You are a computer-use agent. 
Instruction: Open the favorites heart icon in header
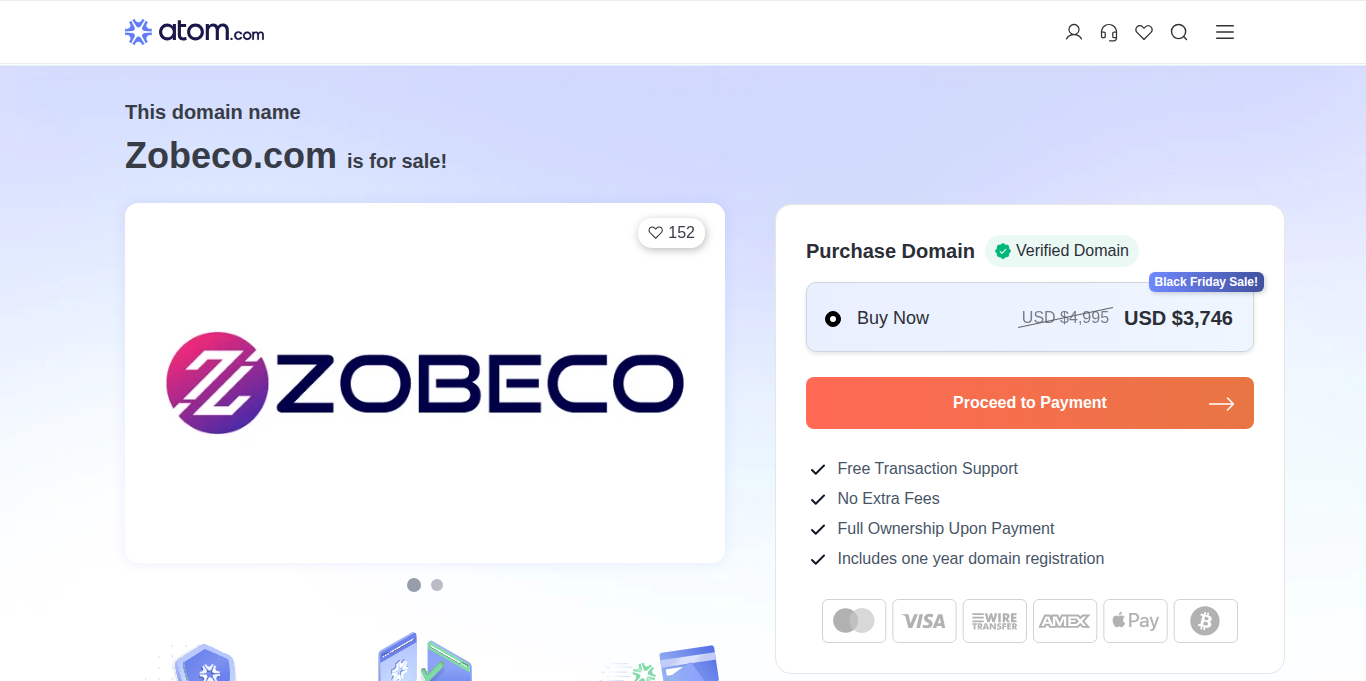pos(1144,32)
